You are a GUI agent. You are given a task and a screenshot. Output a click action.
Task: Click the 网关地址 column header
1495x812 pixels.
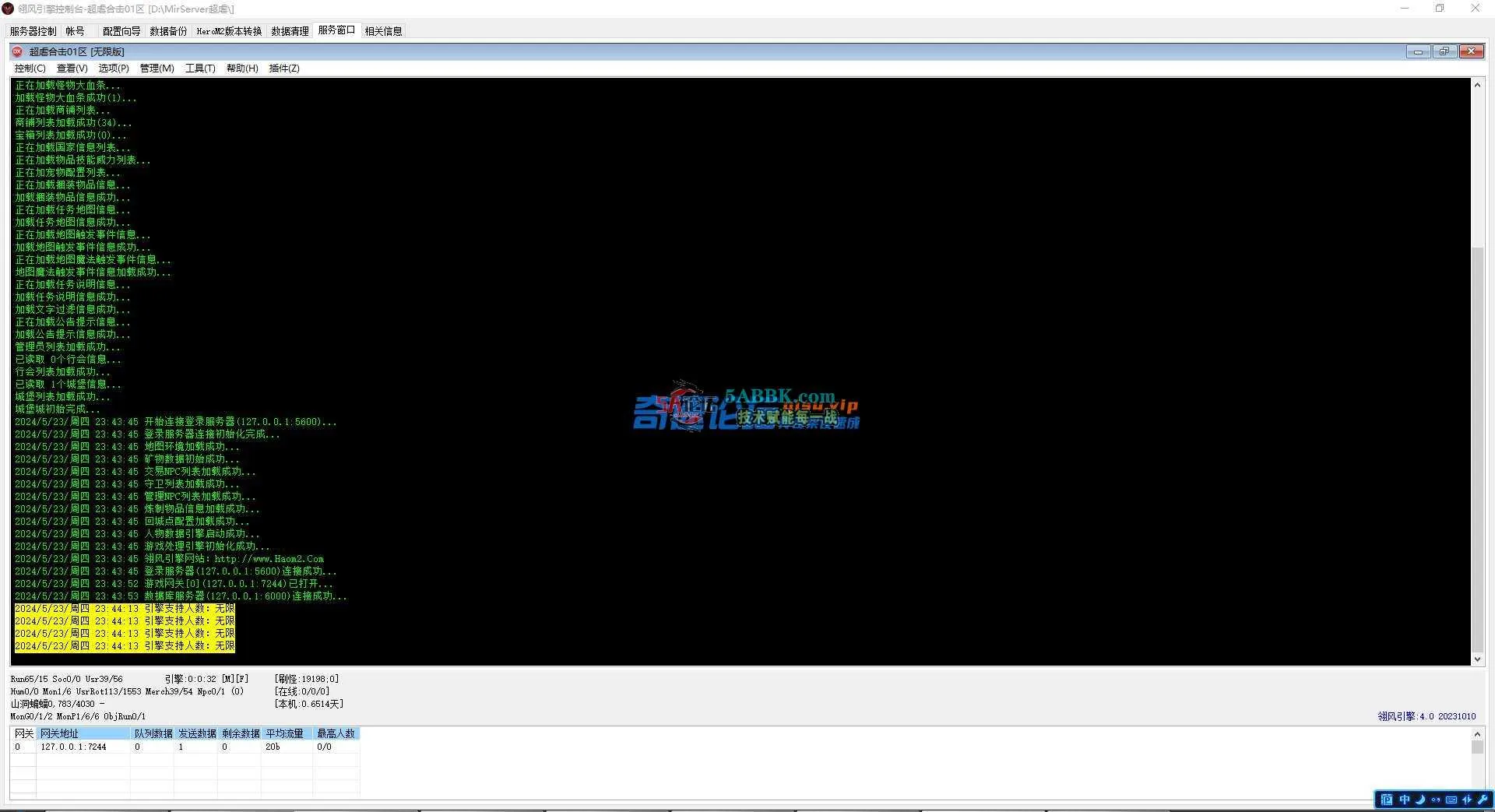[83, 733]
